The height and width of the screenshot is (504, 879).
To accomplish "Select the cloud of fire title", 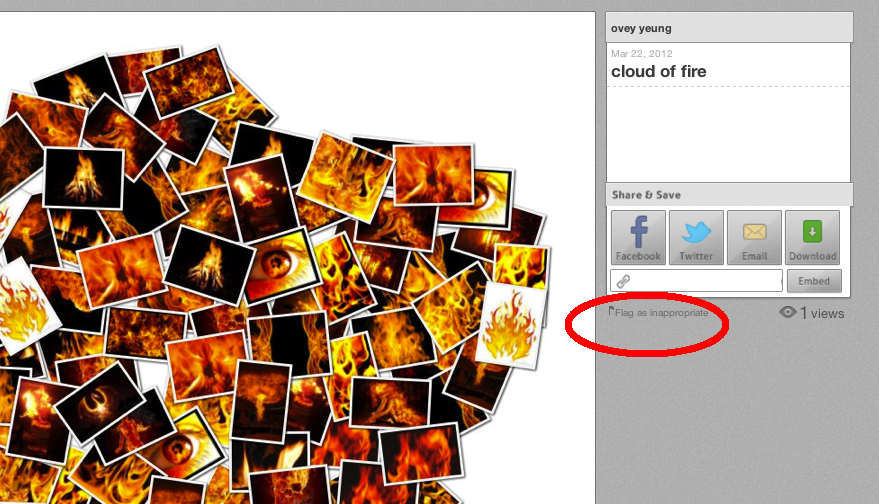I will [x=658, y=72].
